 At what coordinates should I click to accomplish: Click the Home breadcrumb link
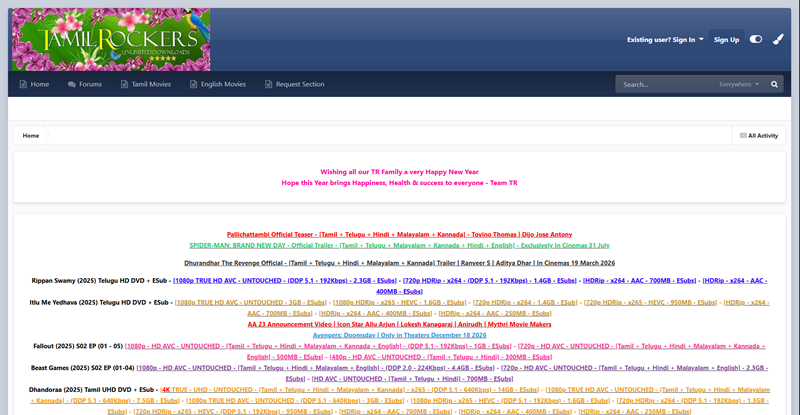coord(31,136)
